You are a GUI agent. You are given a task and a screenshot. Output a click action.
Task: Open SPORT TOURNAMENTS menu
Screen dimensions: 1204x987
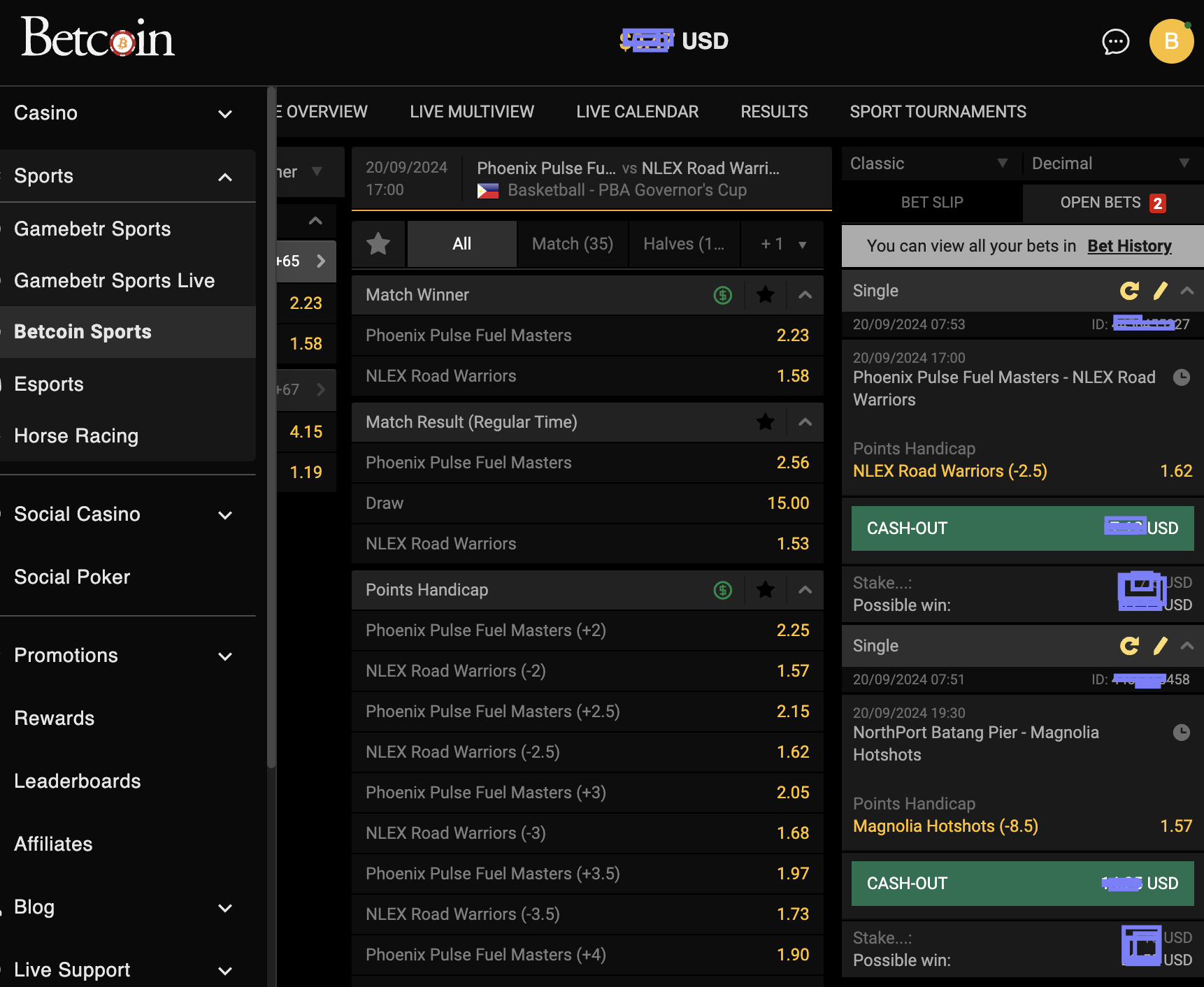tap(938, 112)
